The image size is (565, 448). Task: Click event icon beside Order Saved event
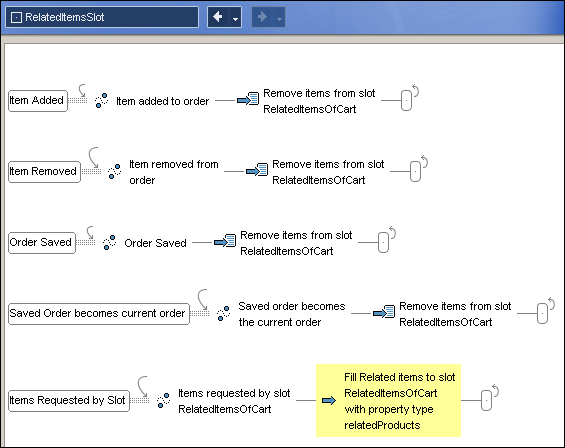[110, 242]
